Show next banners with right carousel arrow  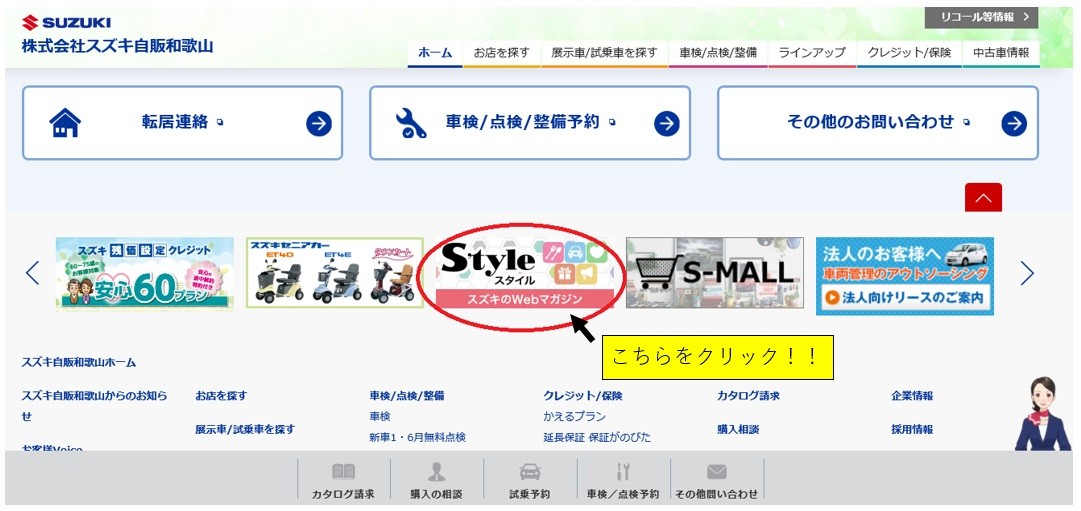point(1027,273)
